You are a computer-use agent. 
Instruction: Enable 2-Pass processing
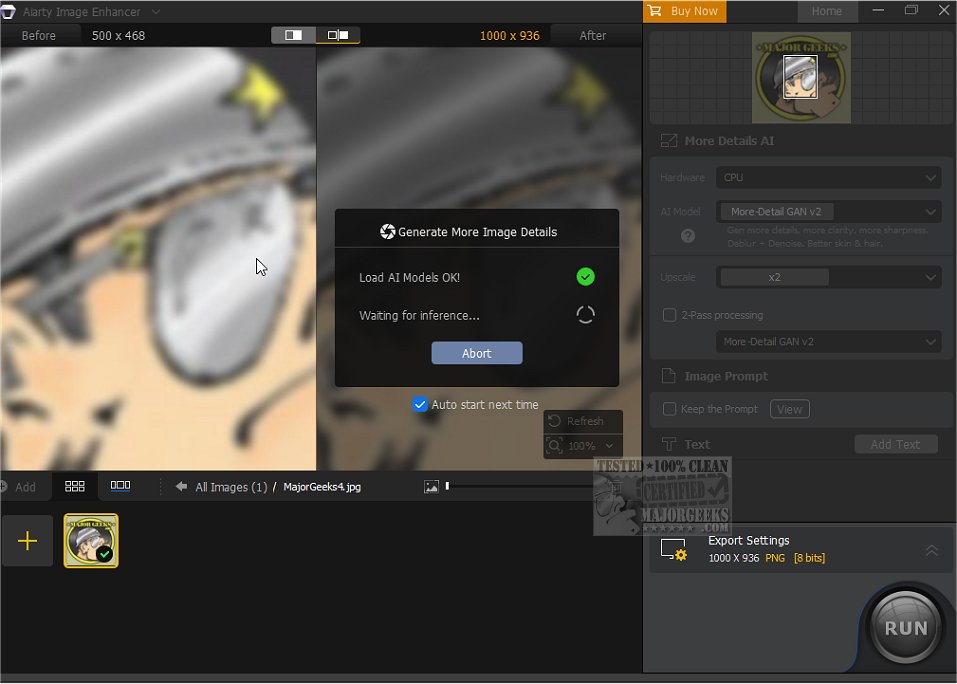click(x=669, y=315)
